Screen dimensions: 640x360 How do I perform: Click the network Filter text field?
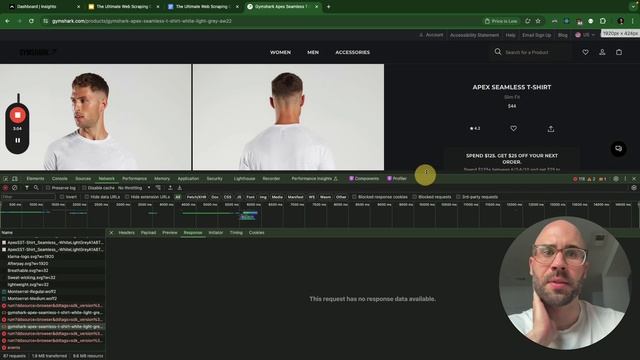(x=28, y=197)
